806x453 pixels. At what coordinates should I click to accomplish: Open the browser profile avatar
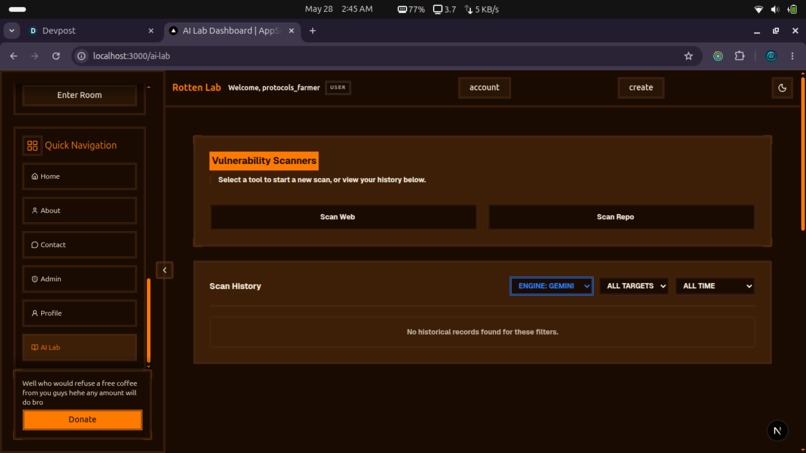[771, 56]
